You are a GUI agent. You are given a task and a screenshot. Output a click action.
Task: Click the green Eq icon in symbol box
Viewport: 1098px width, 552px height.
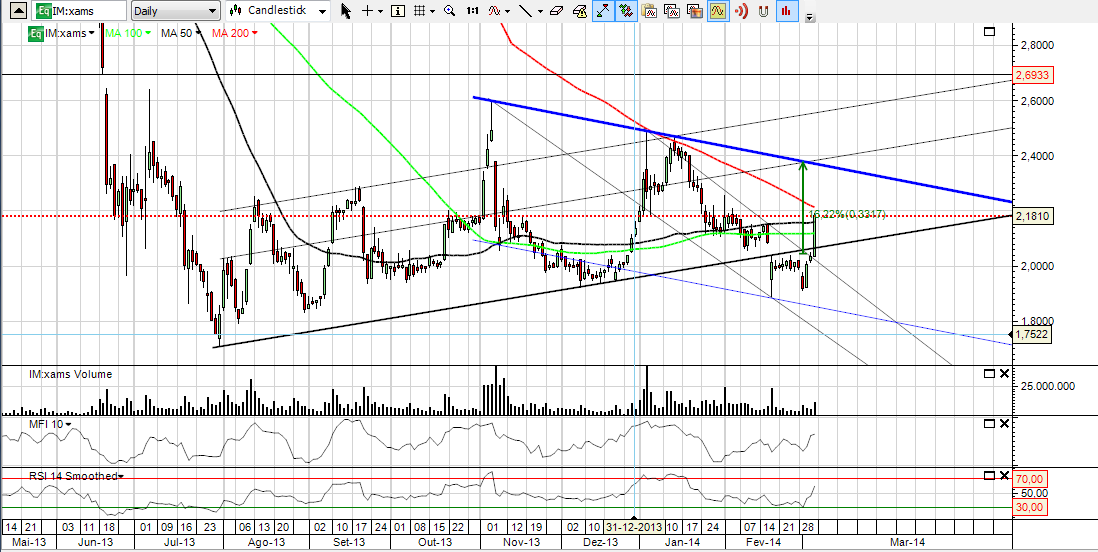[43, 11]
